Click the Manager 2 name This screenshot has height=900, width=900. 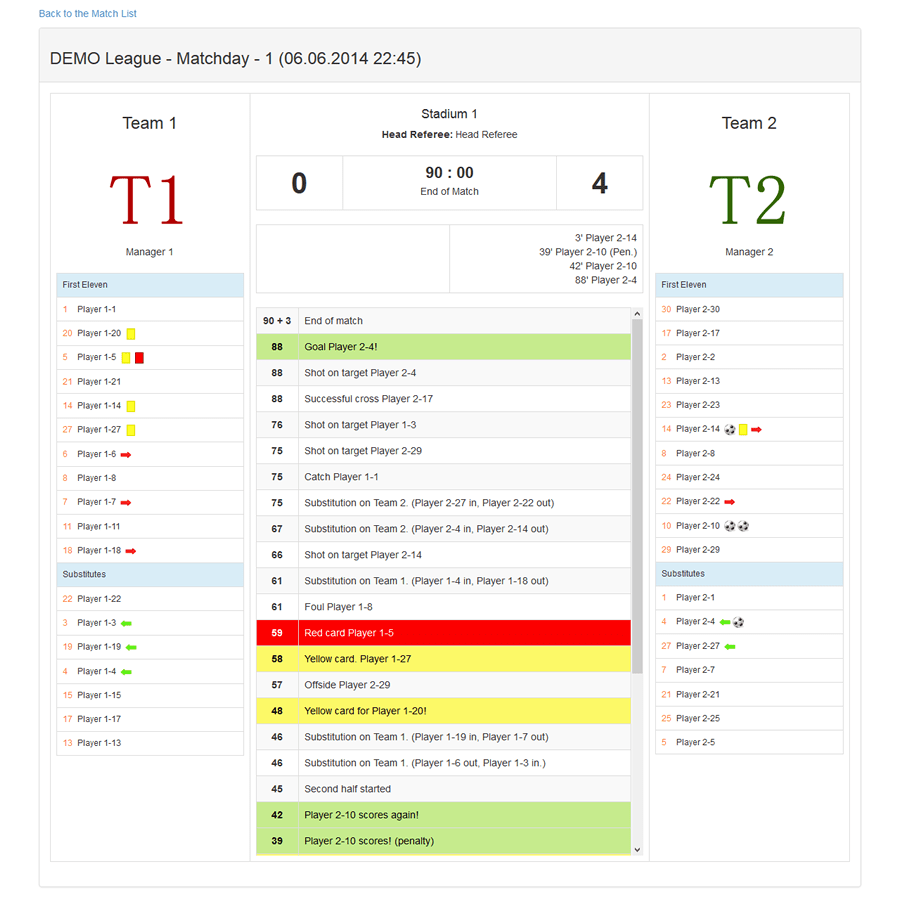pos(749,252)
